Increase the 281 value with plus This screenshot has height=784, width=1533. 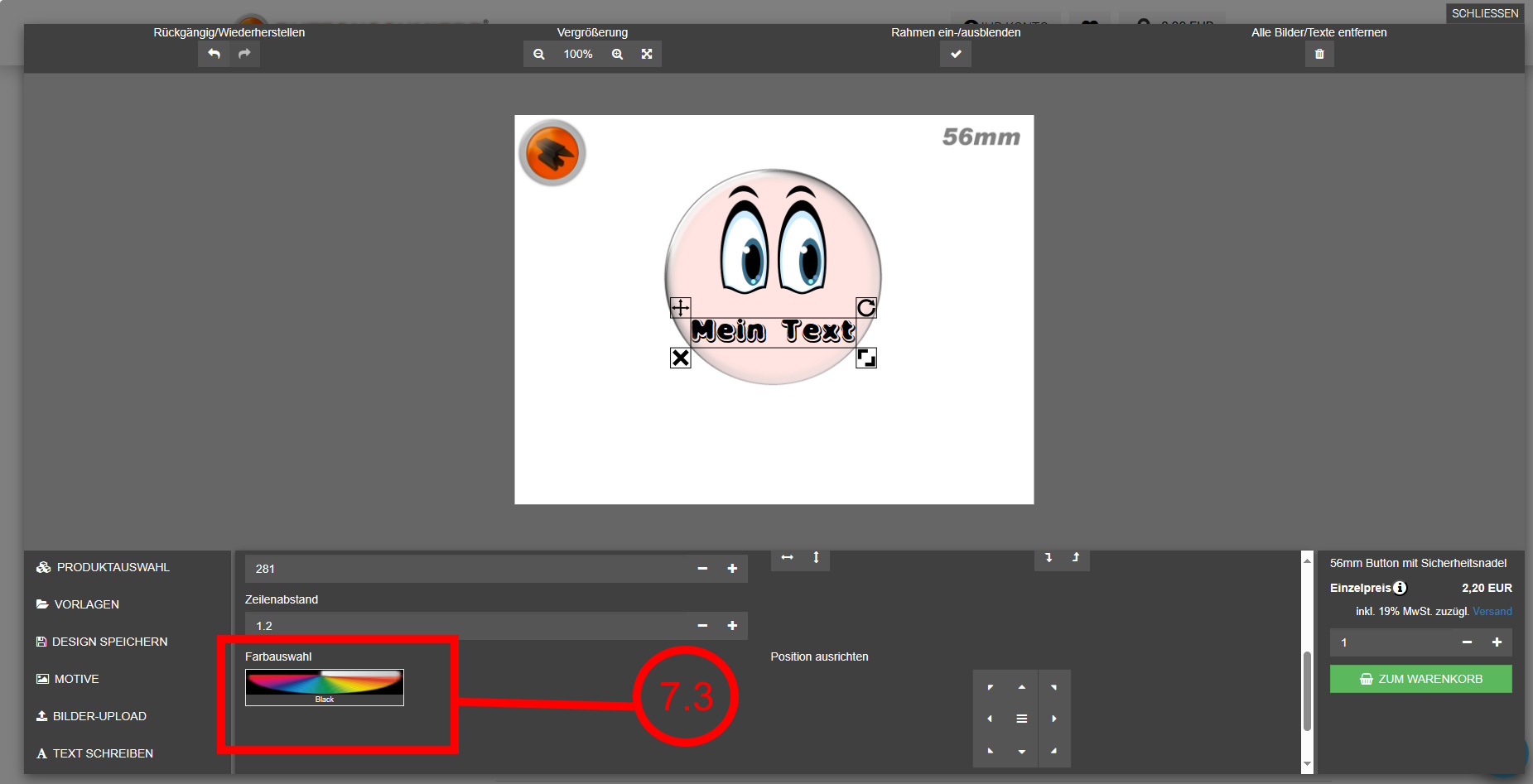(x=732, y=569)
